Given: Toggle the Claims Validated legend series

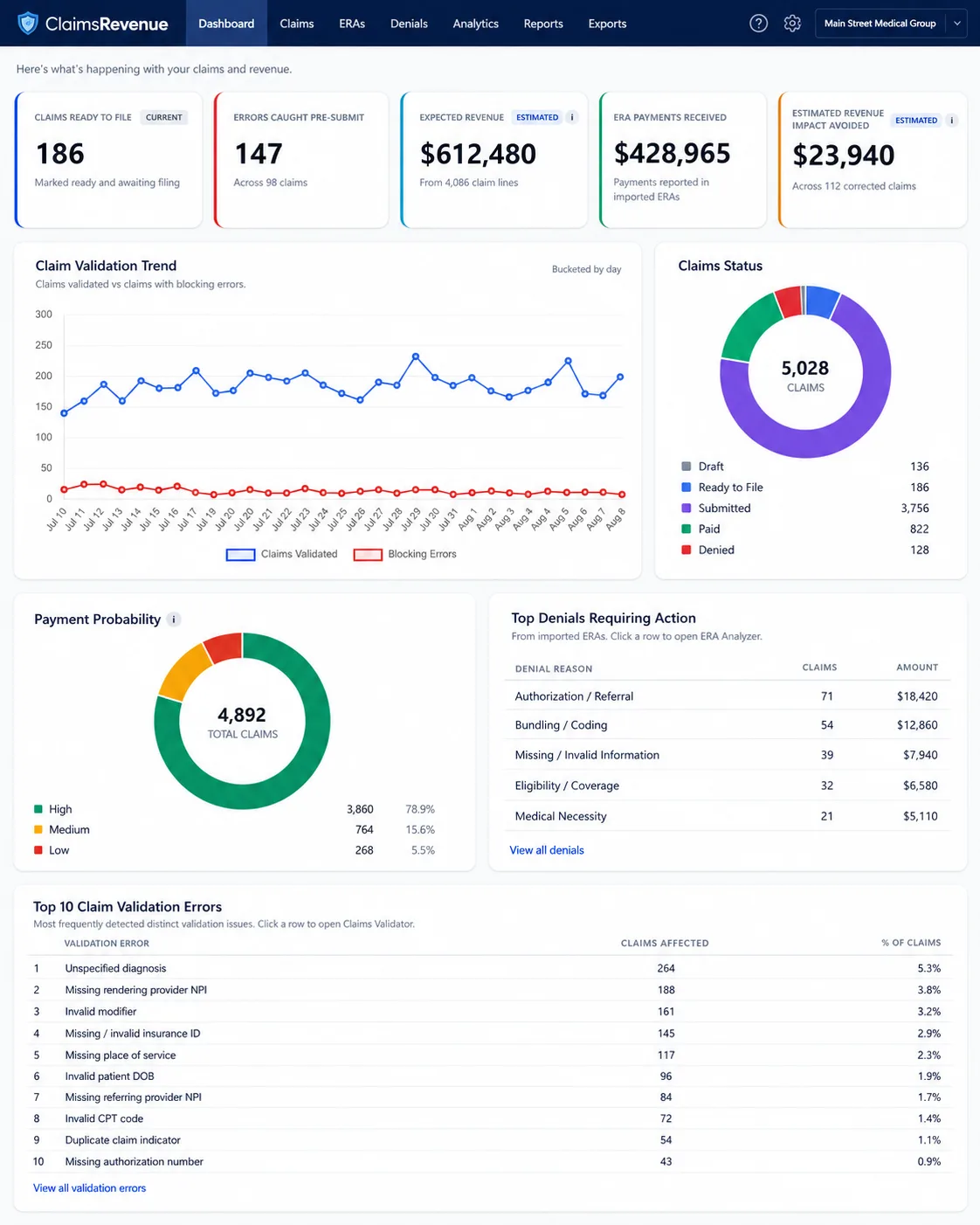Looking at the screenshot, I should [x=281, y=554].
